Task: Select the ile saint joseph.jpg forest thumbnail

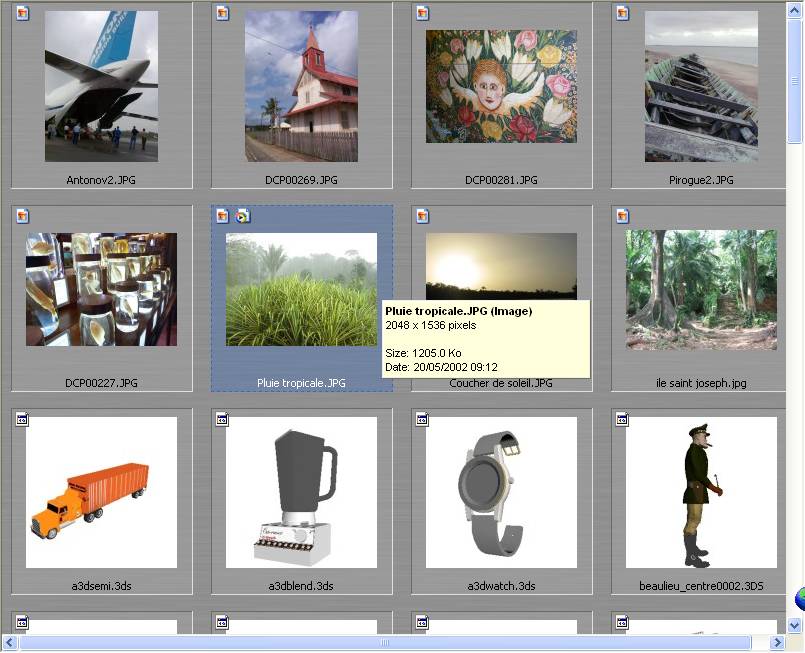Action: click(x=701, y=290)
